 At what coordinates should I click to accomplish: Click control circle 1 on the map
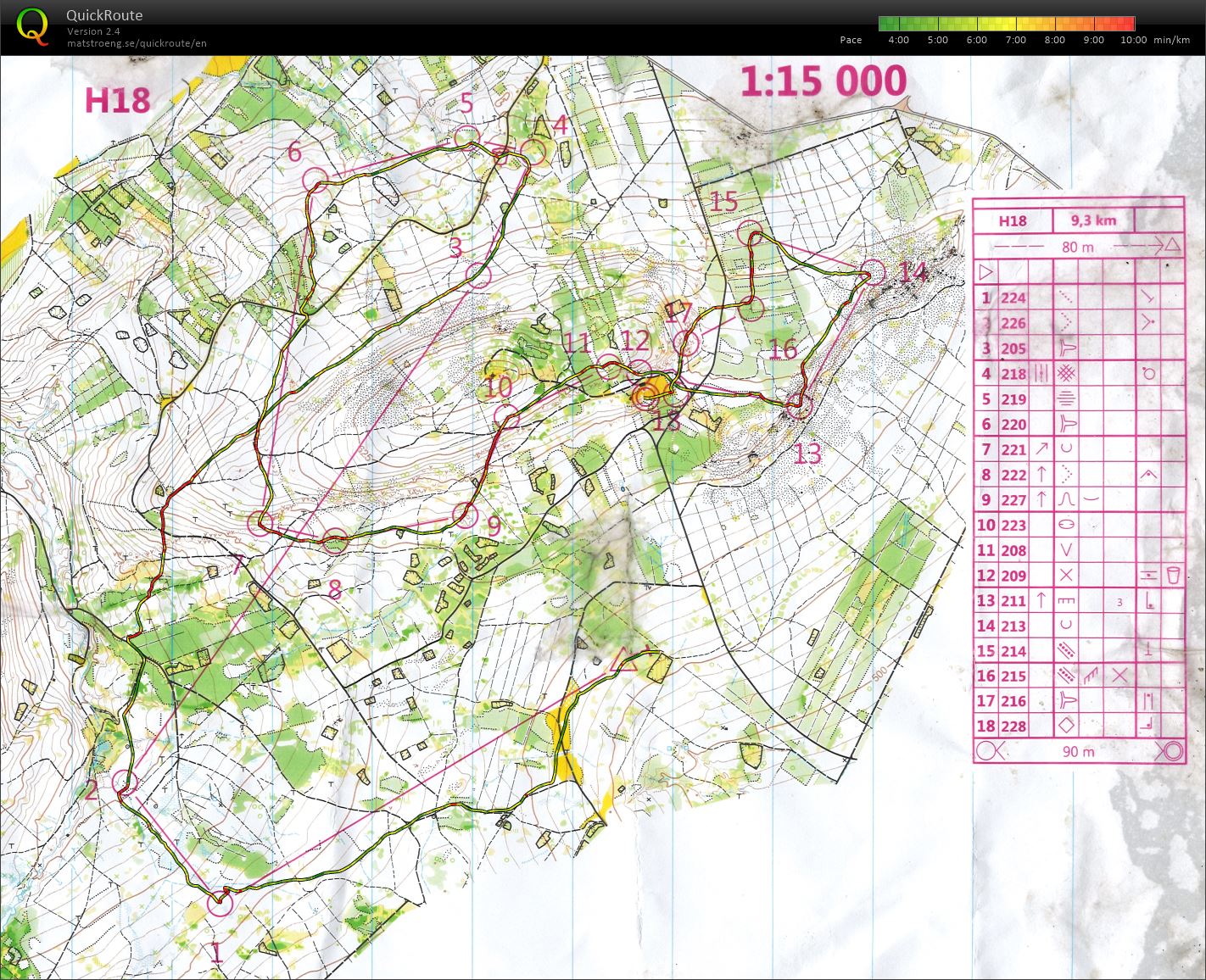pyautogui.click(x=220, y=905)
